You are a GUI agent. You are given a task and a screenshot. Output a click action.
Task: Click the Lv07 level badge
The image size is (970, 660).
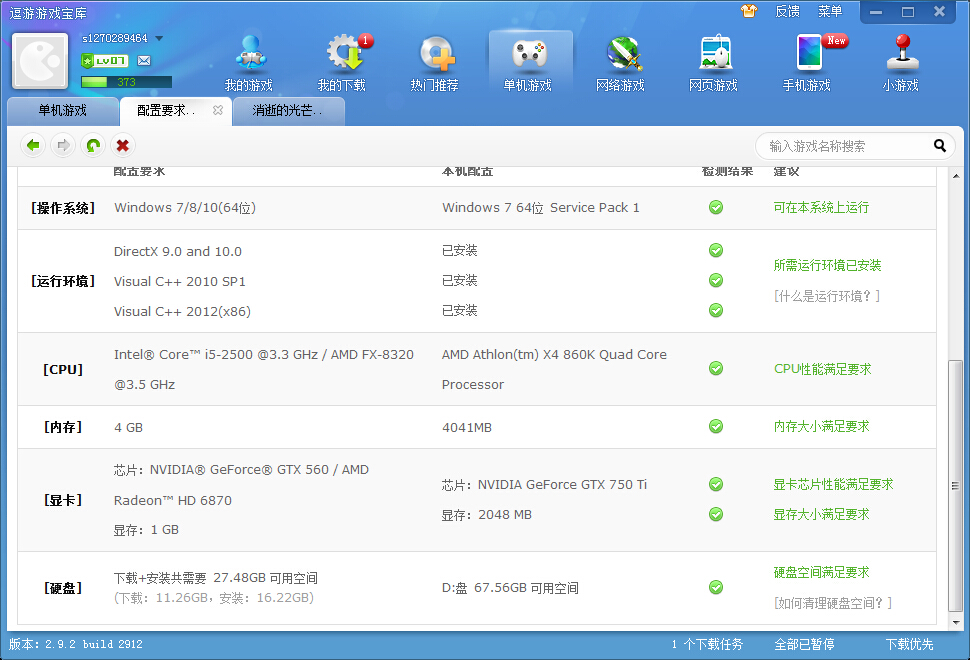coord(105,61)
